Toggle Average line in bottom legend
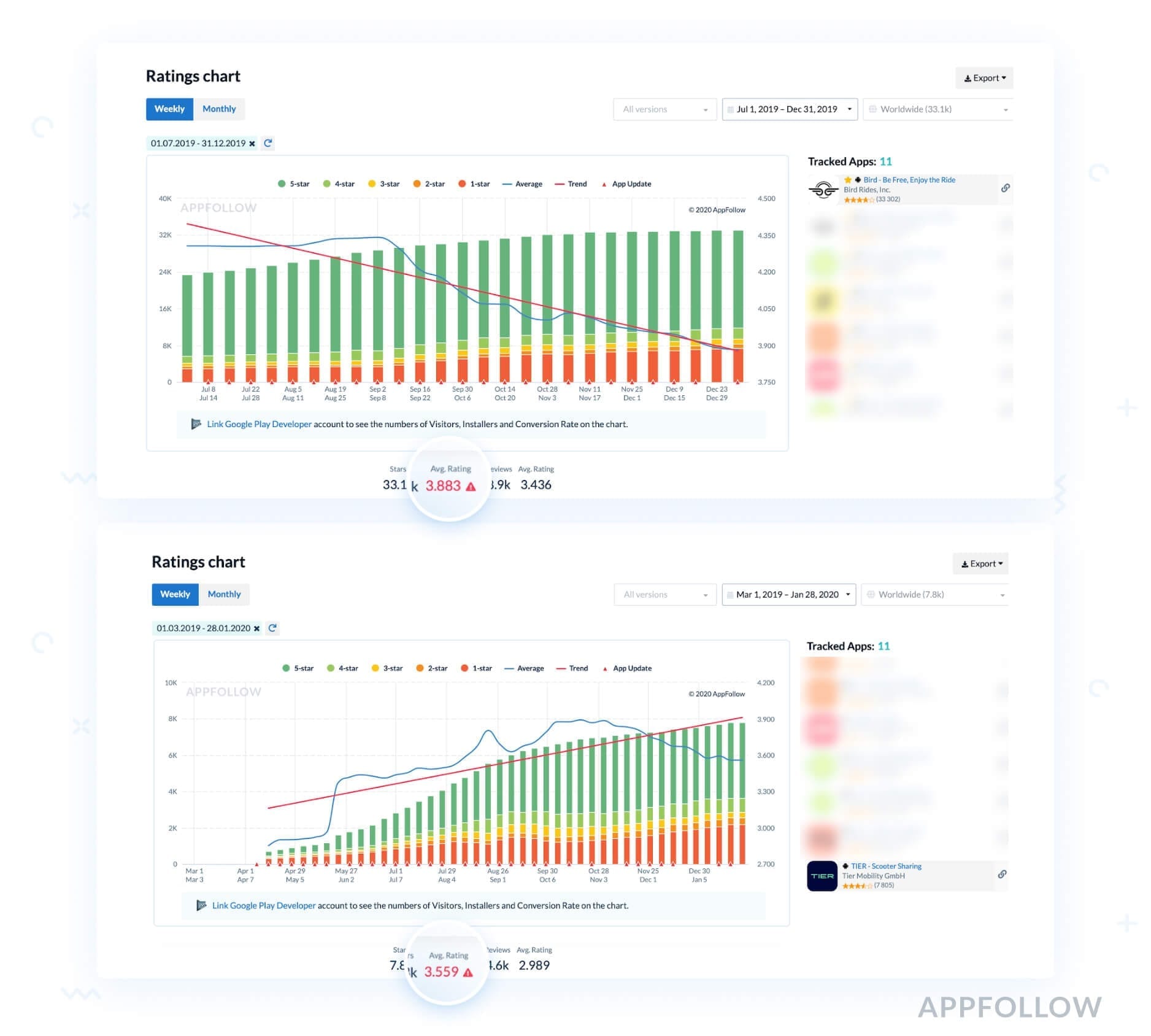 tap(524, 668)
